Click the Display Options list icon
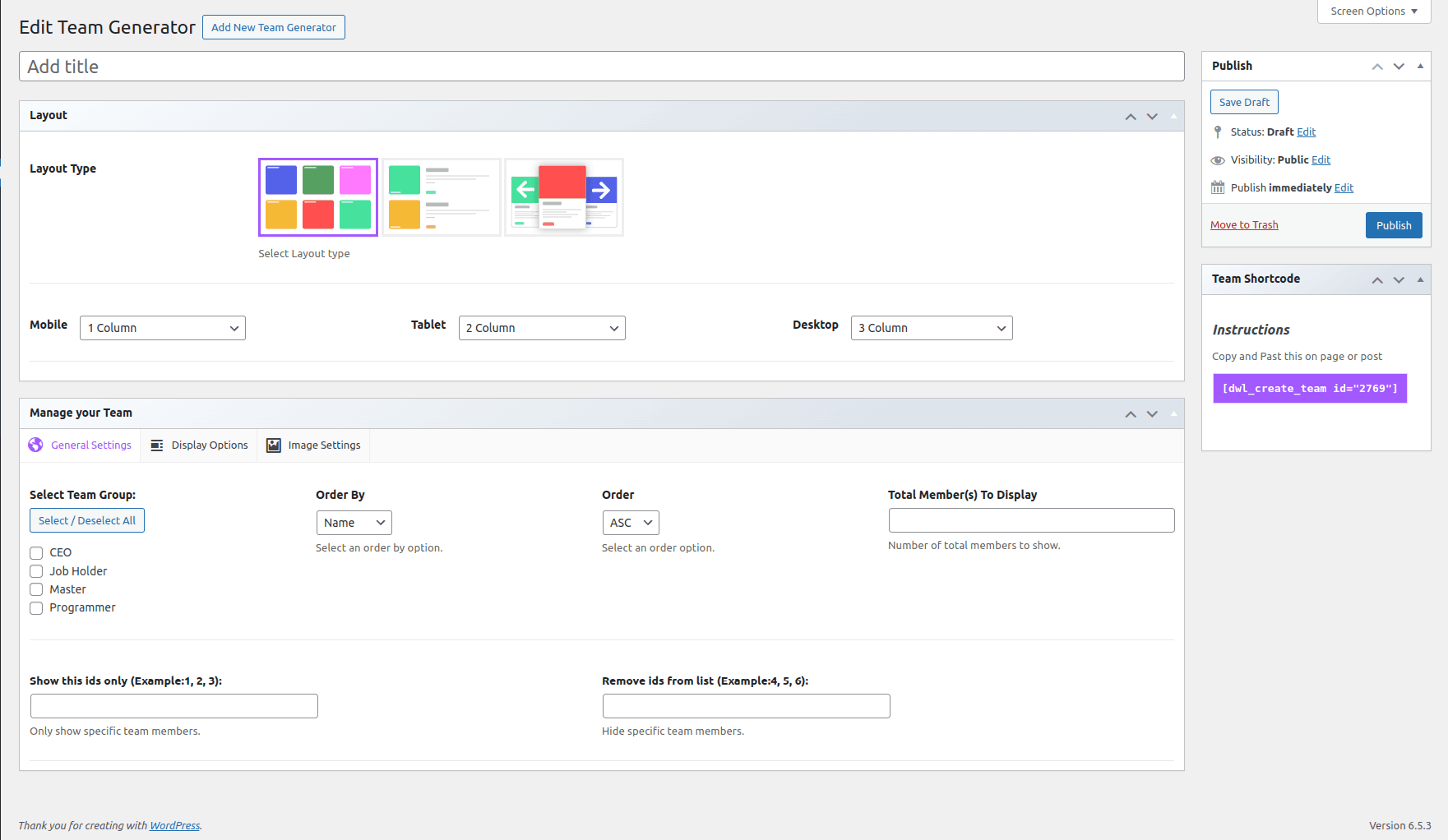 click(x=156, y=445)
